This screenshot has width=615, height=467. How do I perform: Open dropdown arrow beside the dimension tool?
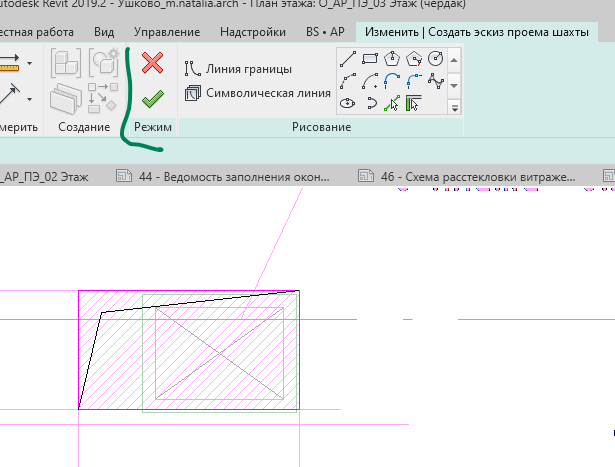pos(29,99)
